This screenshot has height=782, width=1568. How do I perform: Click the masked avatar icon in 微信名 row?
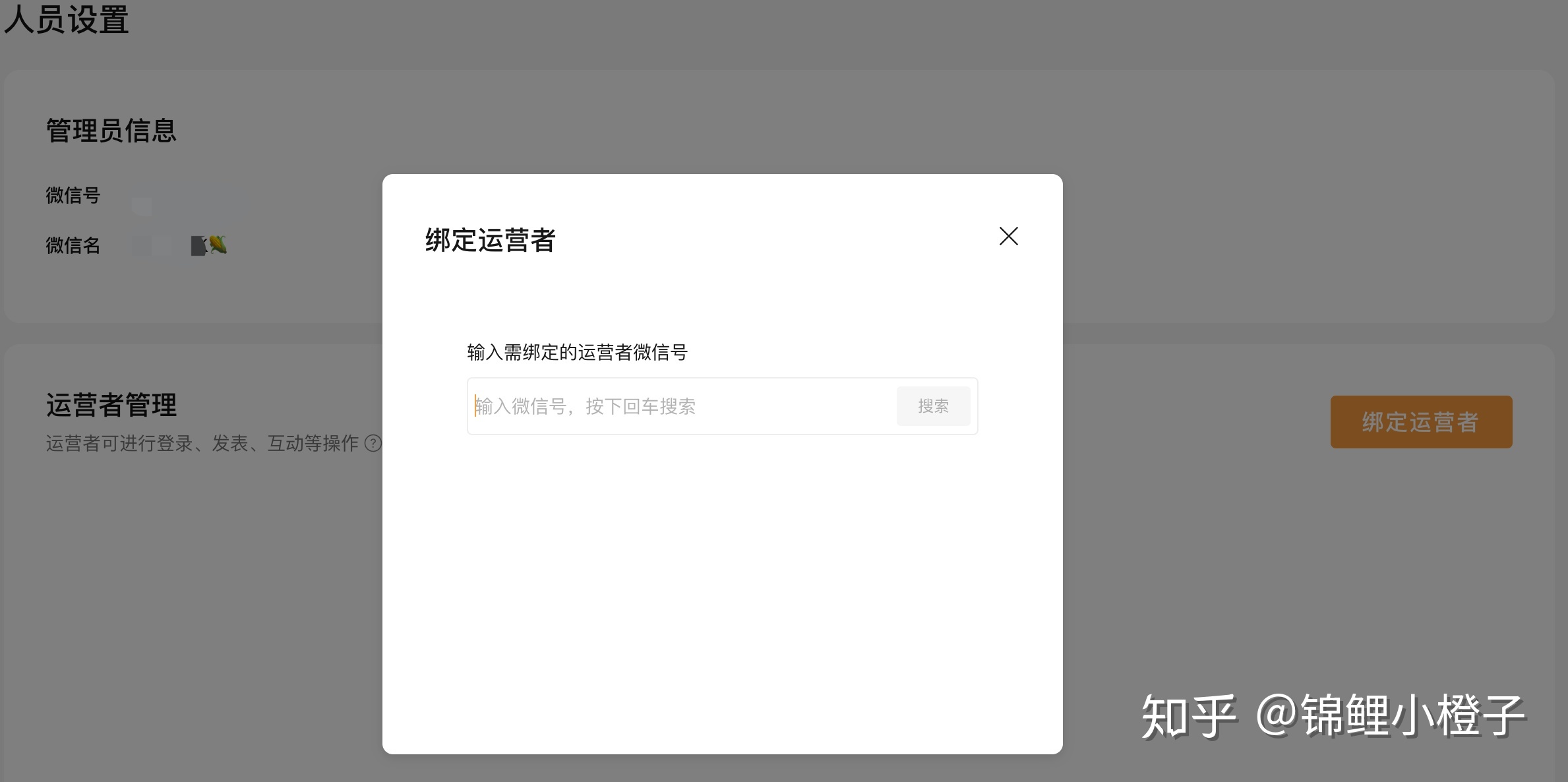(x=198, y=245)
